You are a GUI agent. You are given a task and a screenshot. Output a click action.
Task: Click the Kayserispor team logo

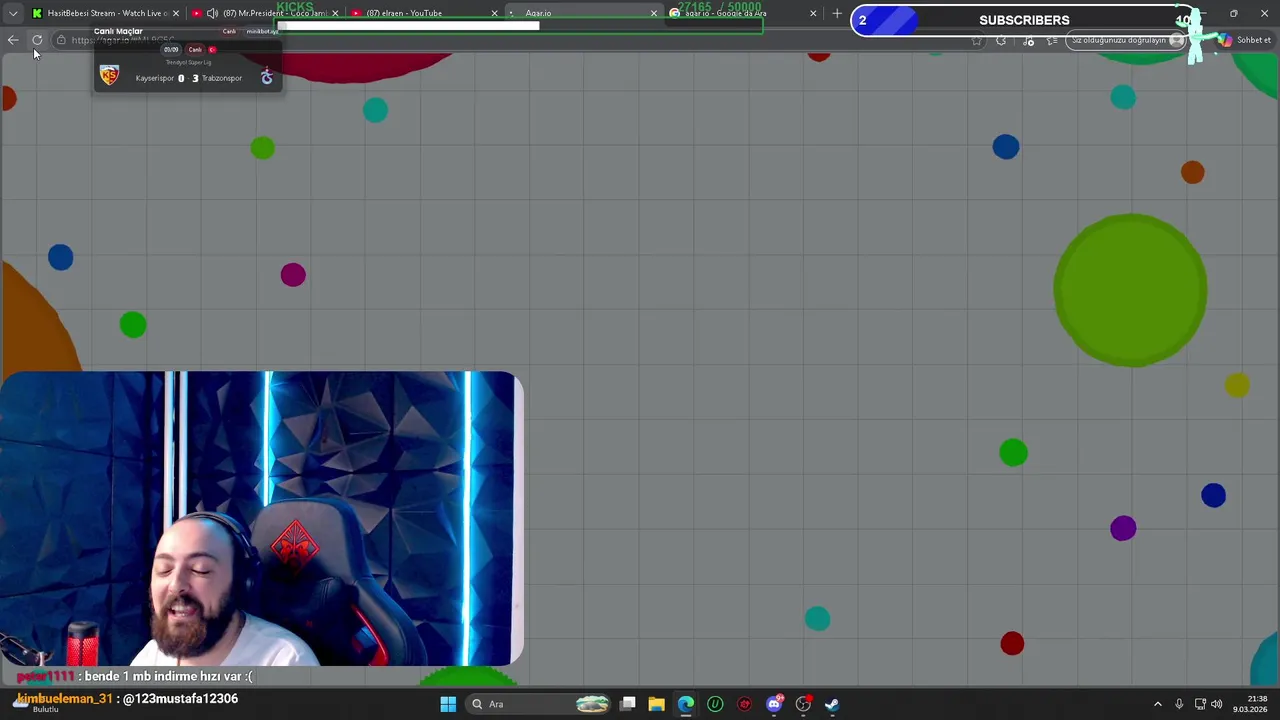109,77
